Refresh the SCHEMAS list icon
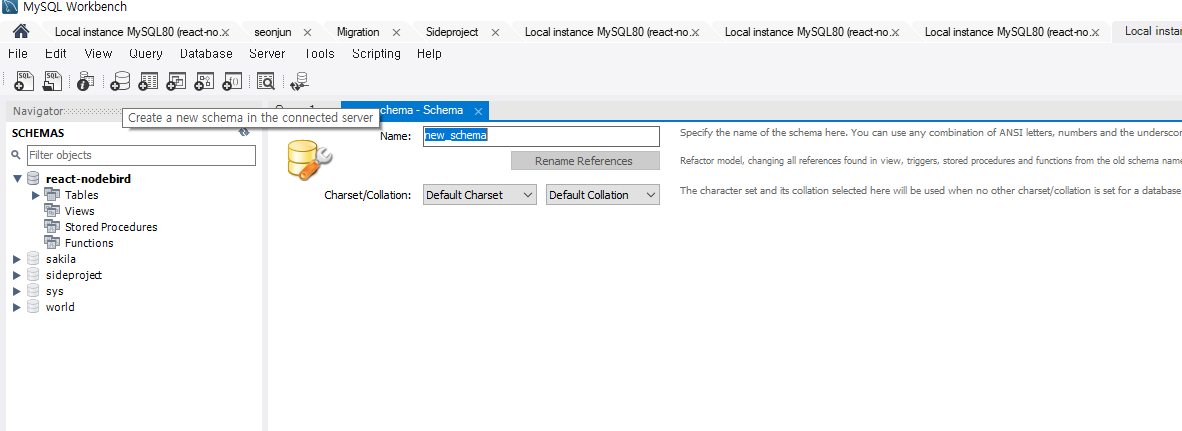1182x431 pixels. pos(244,132)
